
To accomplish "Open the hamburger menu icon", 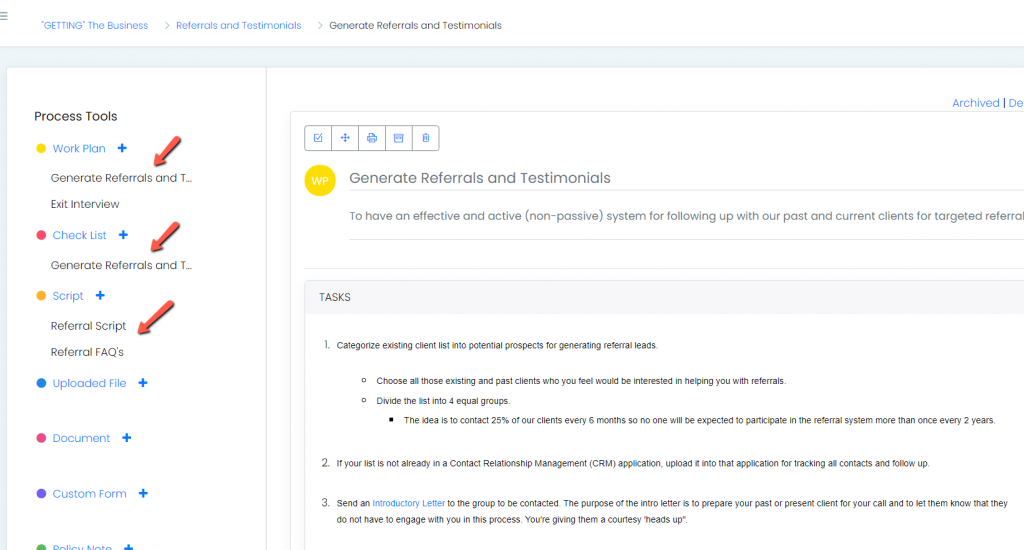I will pyautogui.click(x=3, y=16).
